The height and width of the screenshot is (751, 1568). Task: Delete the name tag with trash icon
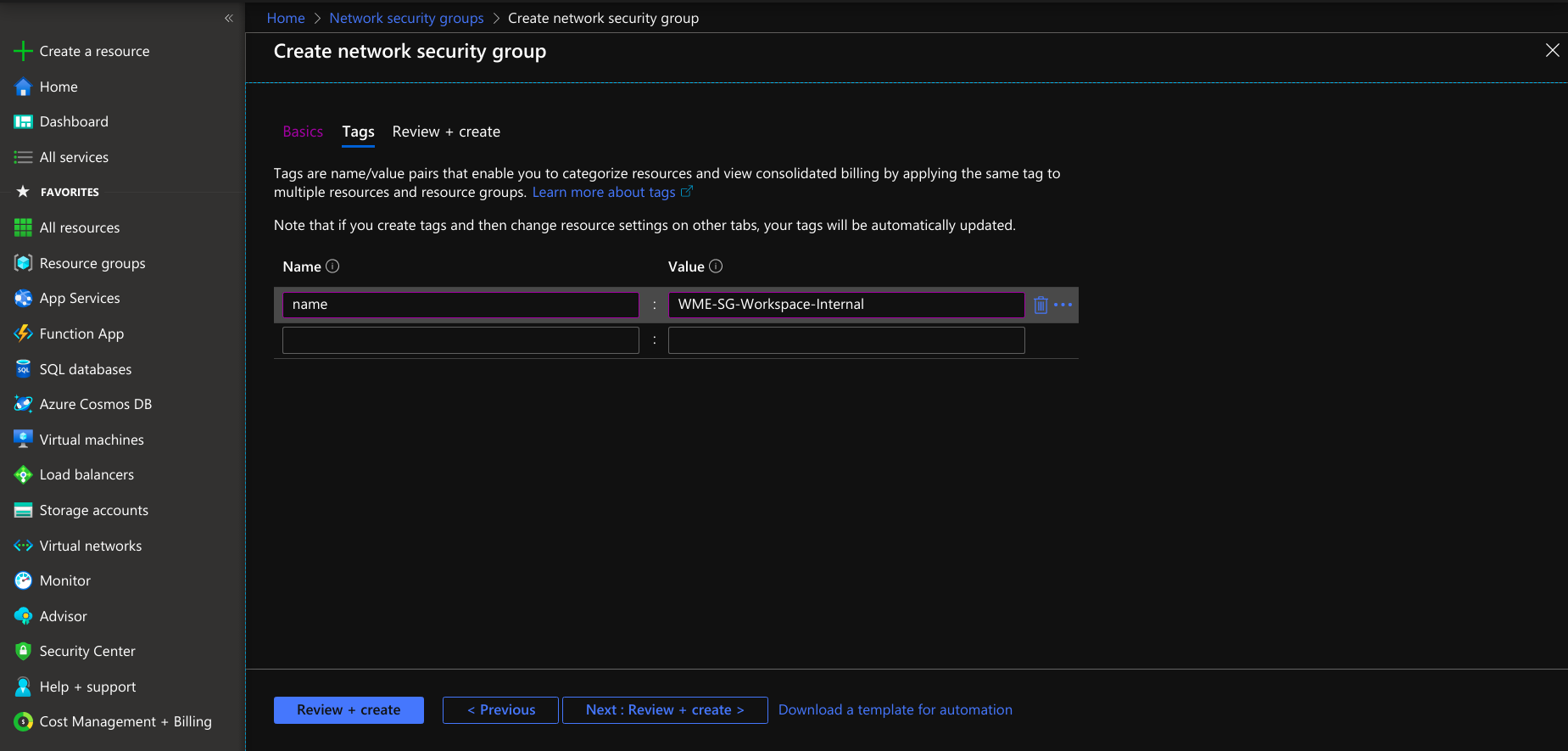click(x=1041, y=305)
